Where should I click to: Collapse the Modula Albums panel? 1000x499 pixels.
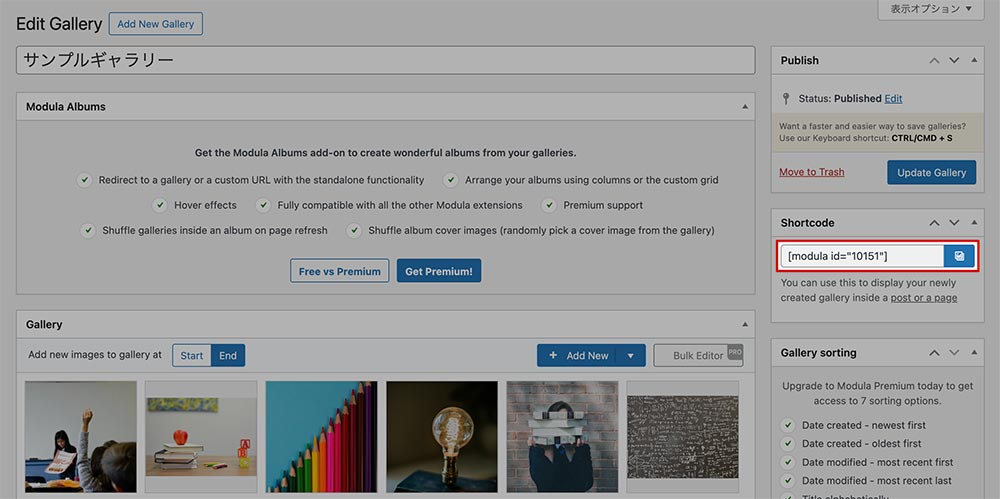click(744, 107)
